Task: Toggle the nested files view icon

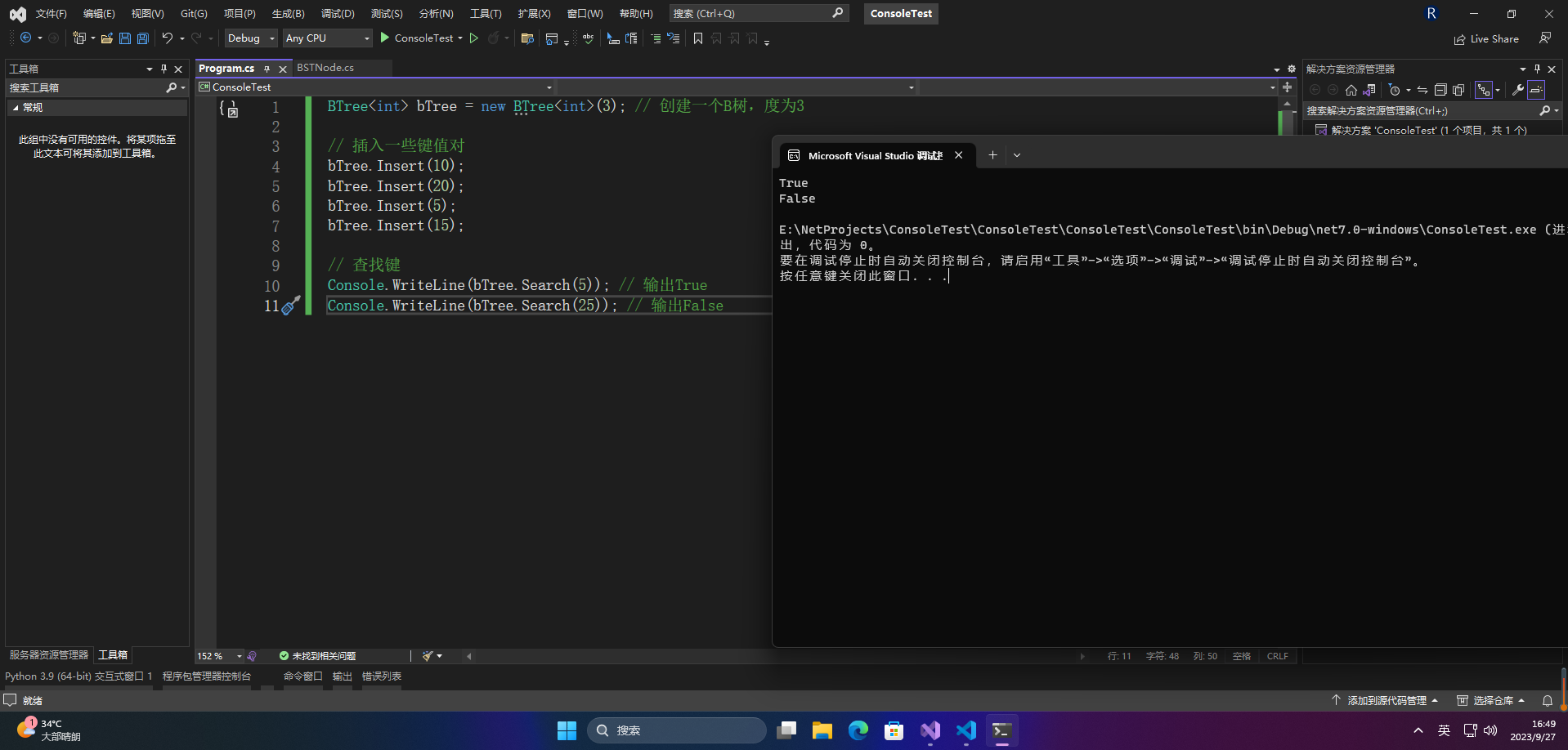Action: point(1483,90)
